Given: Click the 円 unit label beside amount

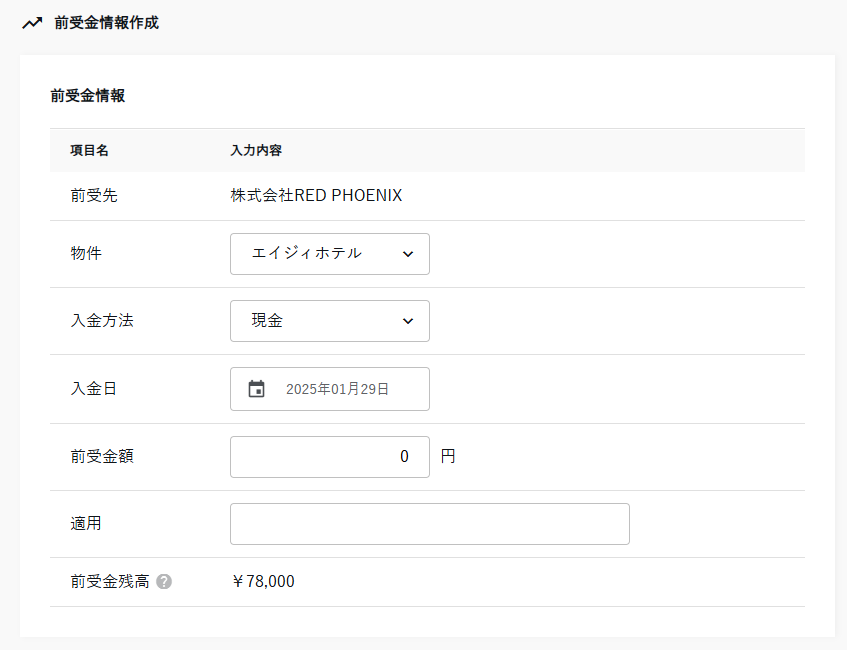Looking at the screenshot, I should 448,456.
